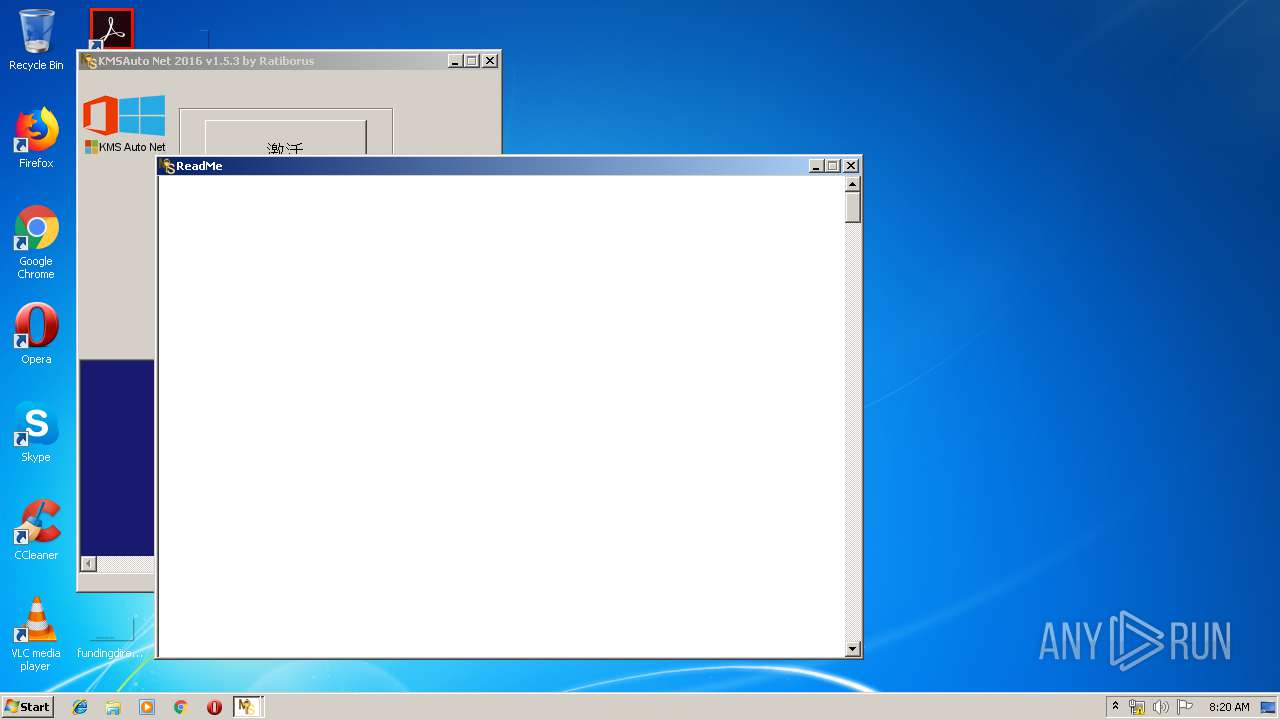Open the Adobe Acrobat desktop shortcut
Viewport: 1280px width, 720px height.
click(111, 29)
